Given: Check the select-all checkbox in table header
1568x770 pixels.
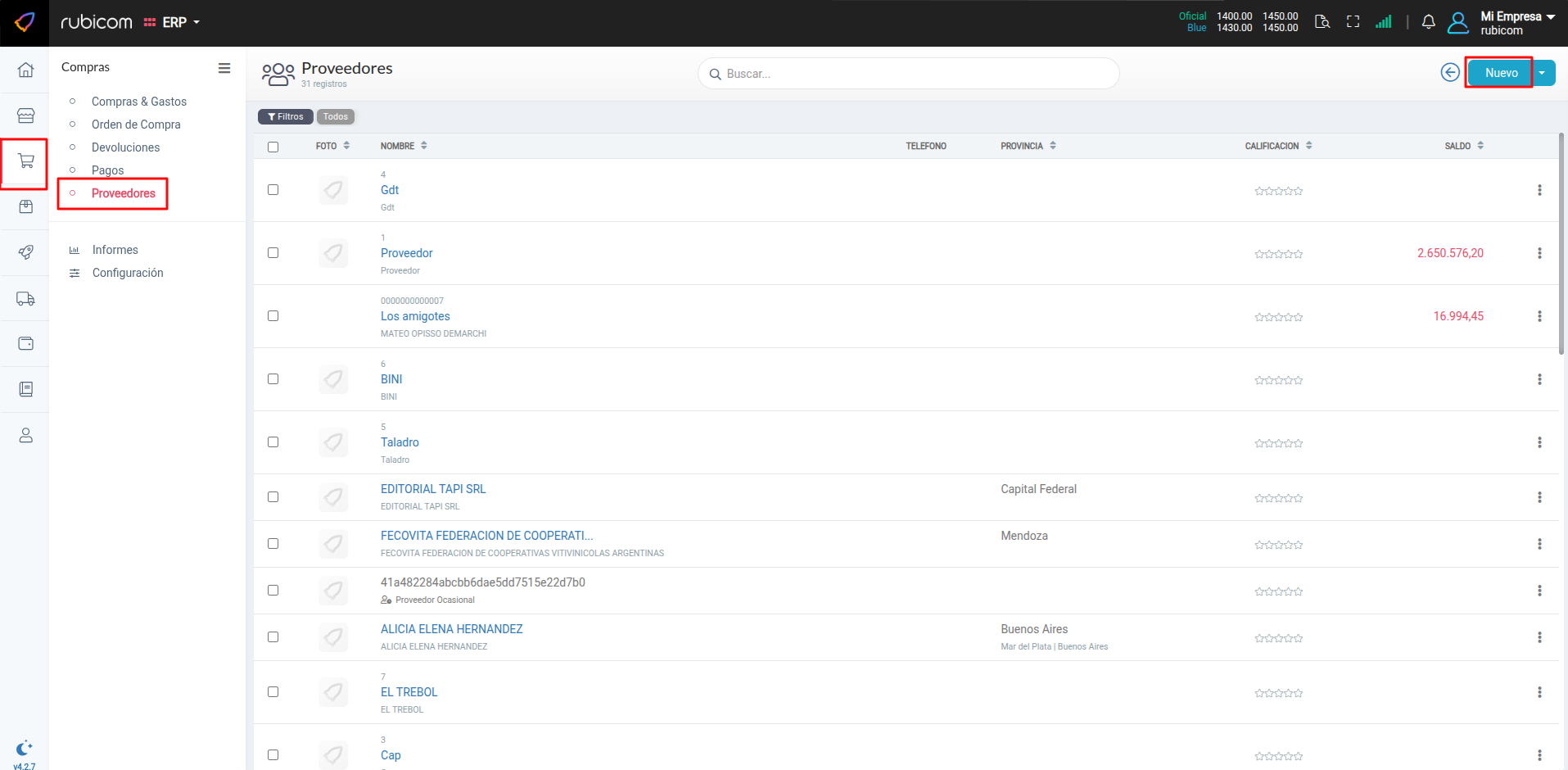Looking at the screenshot, I should (x=273, y=147).
